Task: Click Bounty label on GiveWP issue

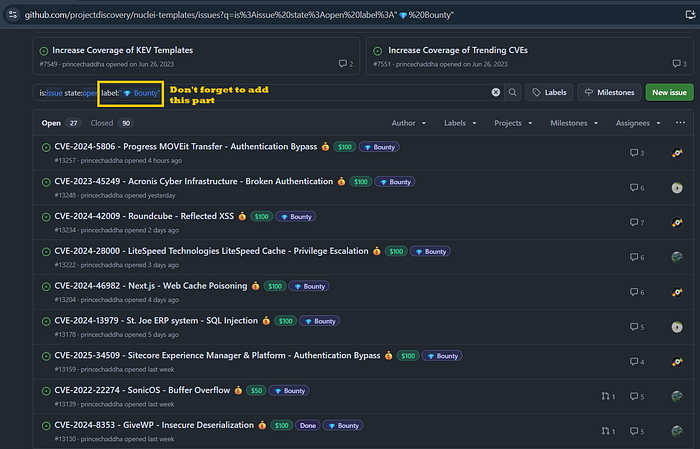Action: point(343,425)
